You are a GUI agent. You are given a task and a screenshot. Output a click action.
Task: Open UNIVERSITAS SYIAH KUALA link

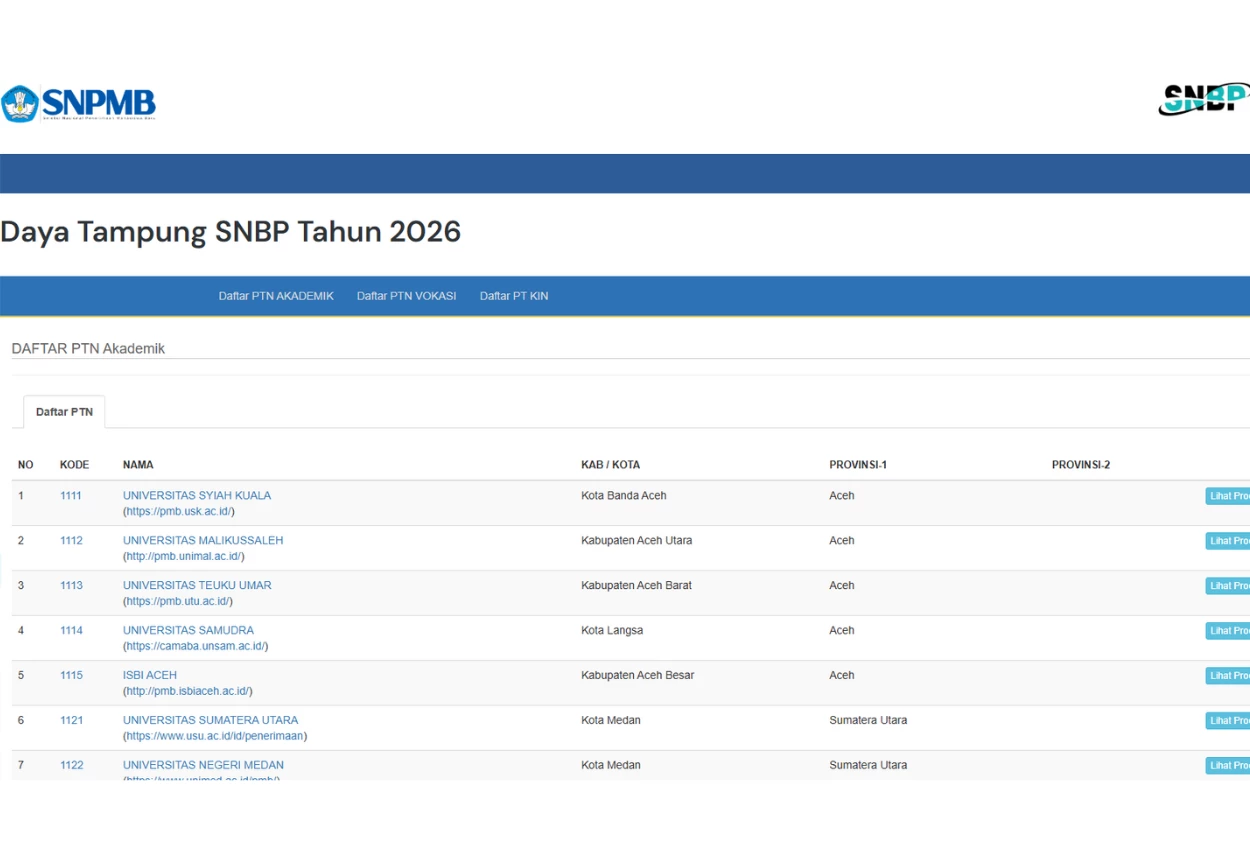pos(197,496)
